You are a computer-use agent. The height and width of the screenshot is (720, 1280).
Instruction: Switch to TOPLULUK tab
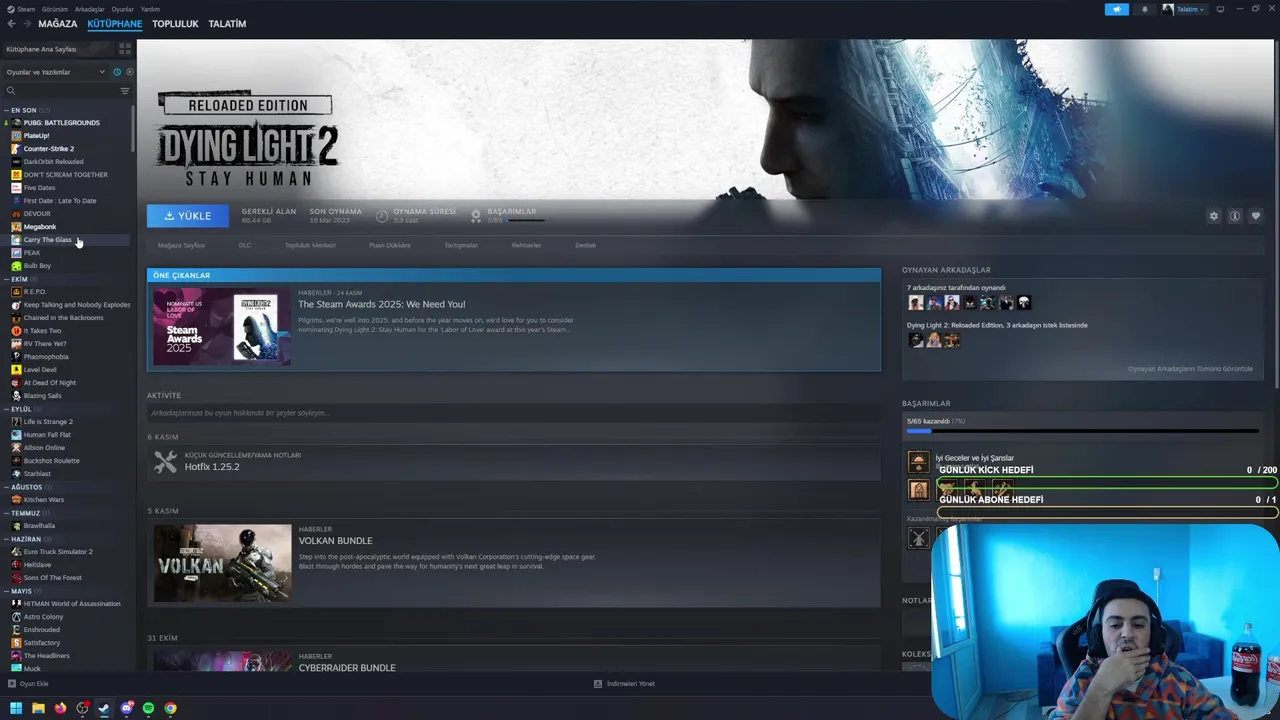tap(175, 24)
